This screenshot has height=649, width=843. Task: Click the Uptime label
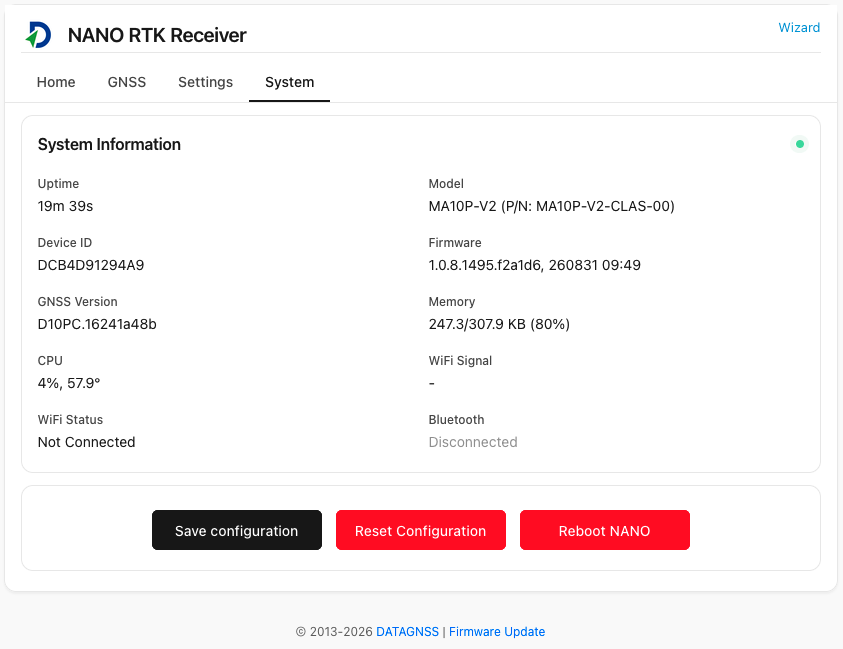58,184
